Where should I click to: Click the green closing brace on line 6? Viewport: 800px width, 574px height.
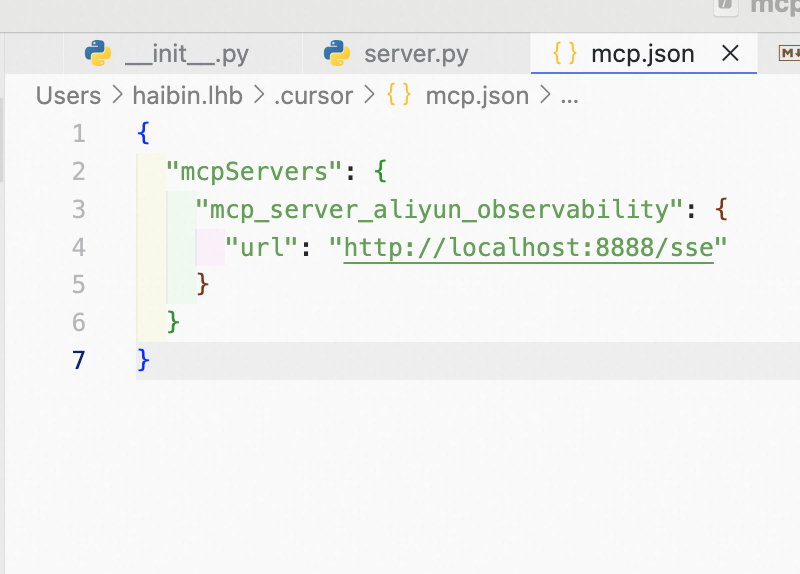173,322
